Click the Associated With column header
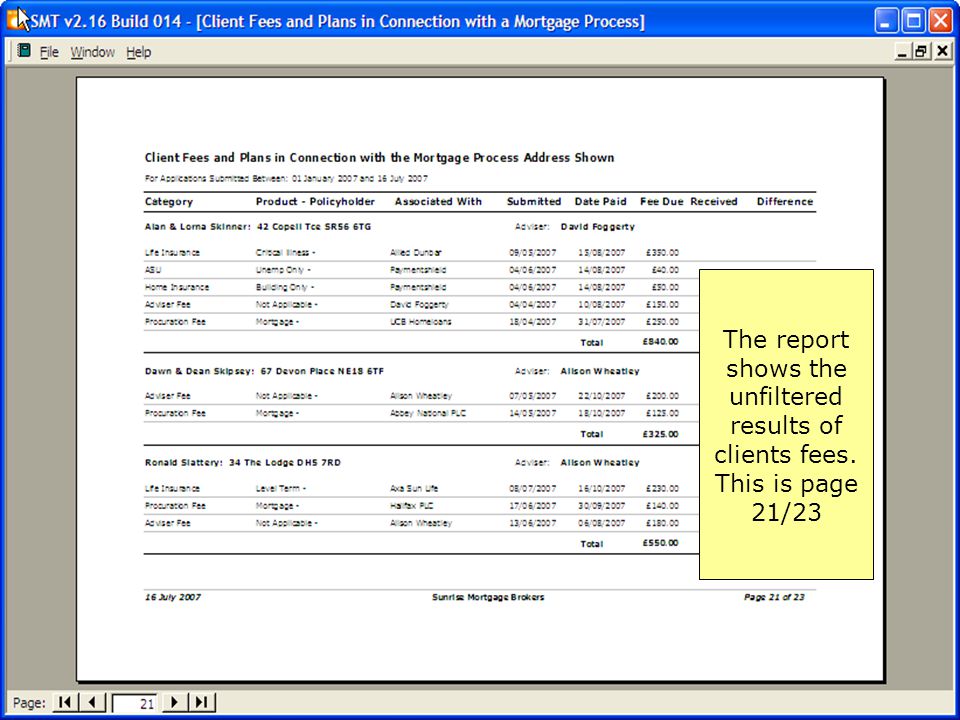 click(438, 201)
